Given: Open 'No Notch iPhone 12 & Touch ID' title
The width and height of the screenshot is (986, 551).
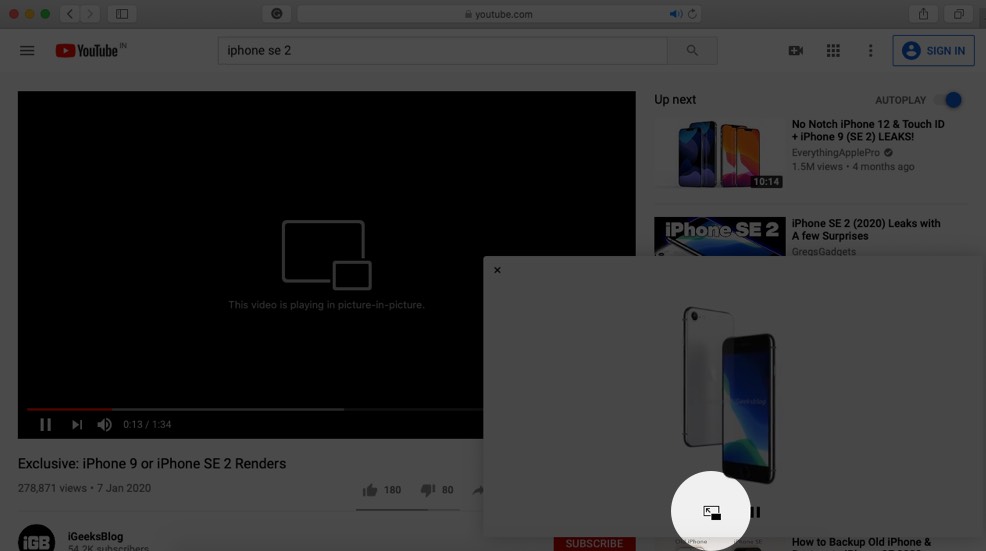Looking at the screenshot, I should (x=868, y=130).
